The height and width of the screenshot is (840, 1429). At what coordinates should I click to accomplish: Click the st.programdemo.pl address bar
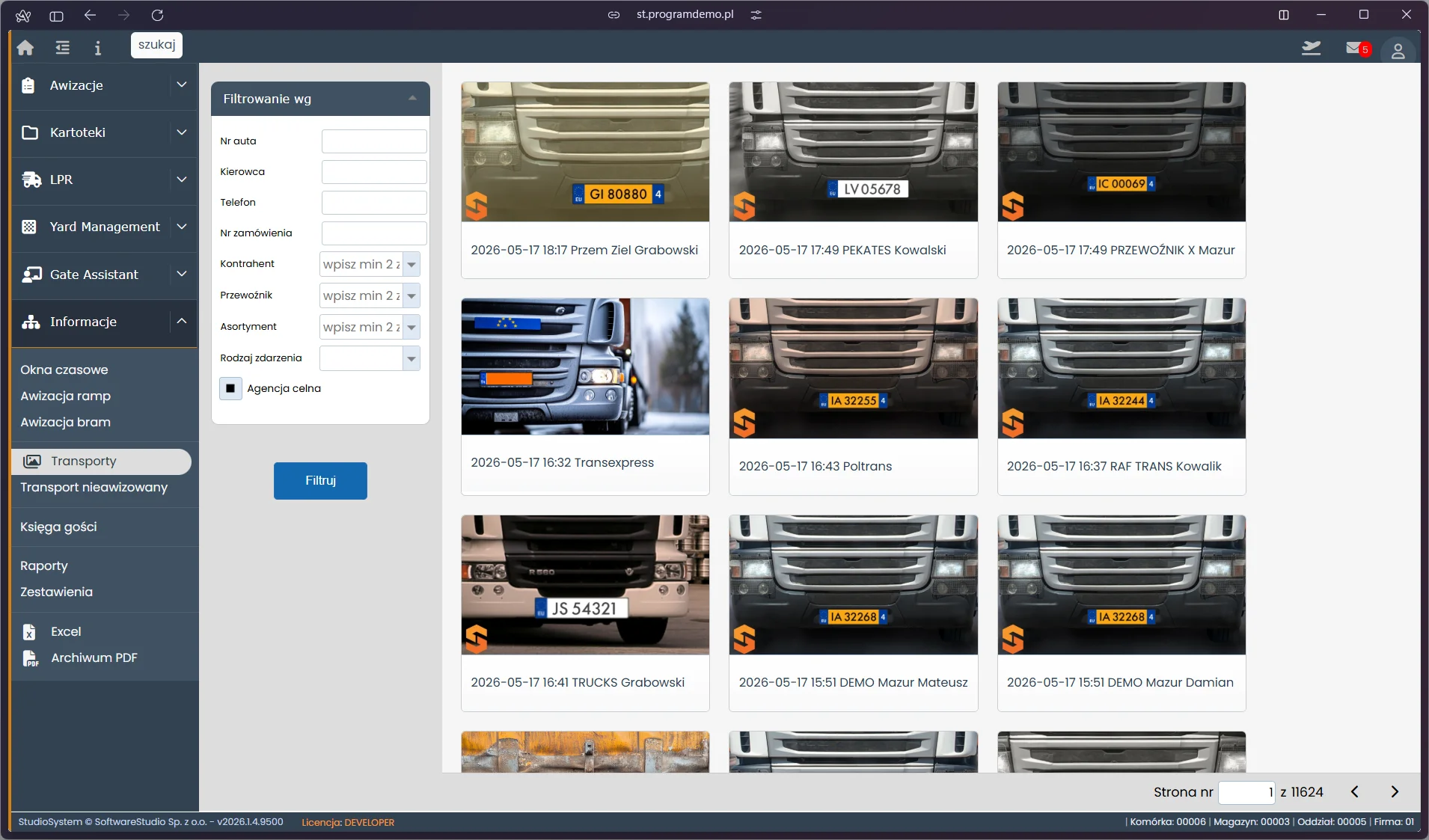[685, 14]
